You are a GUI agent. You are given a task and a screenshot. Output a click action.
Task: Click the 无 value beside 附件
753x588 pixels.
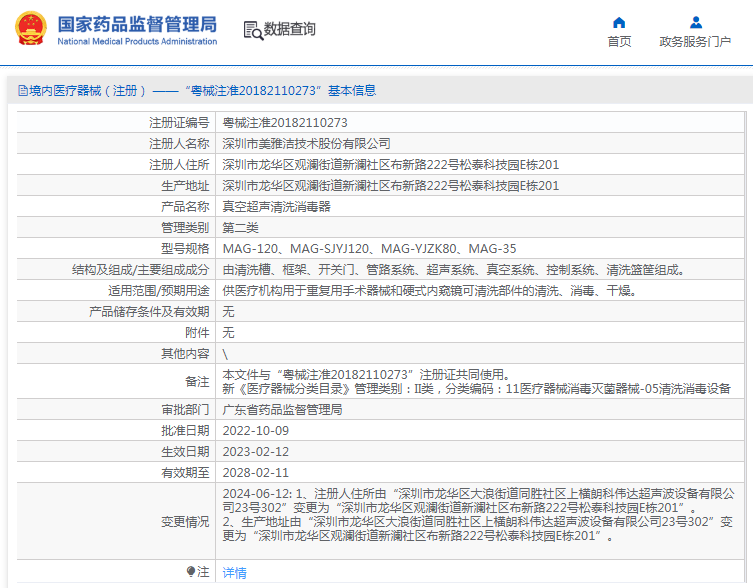[x=229, y=333]
